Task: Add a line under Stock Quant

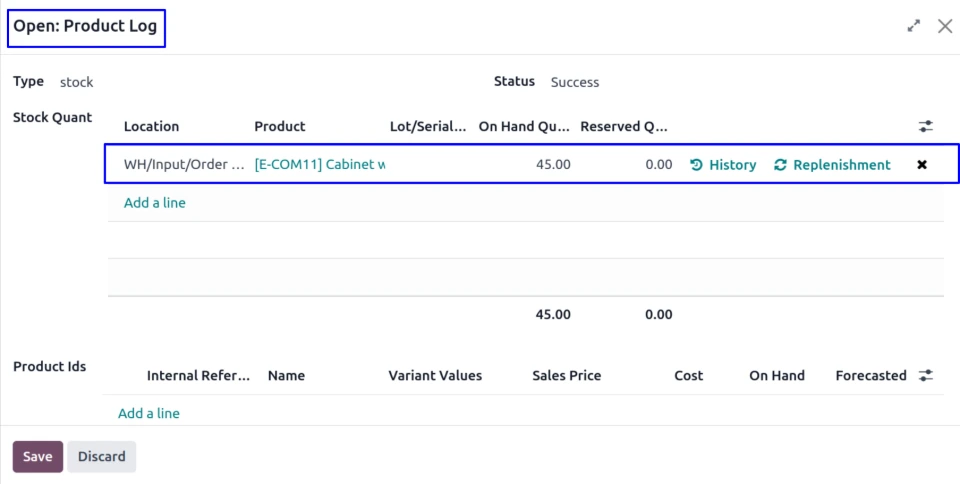Action: point(154,203)
